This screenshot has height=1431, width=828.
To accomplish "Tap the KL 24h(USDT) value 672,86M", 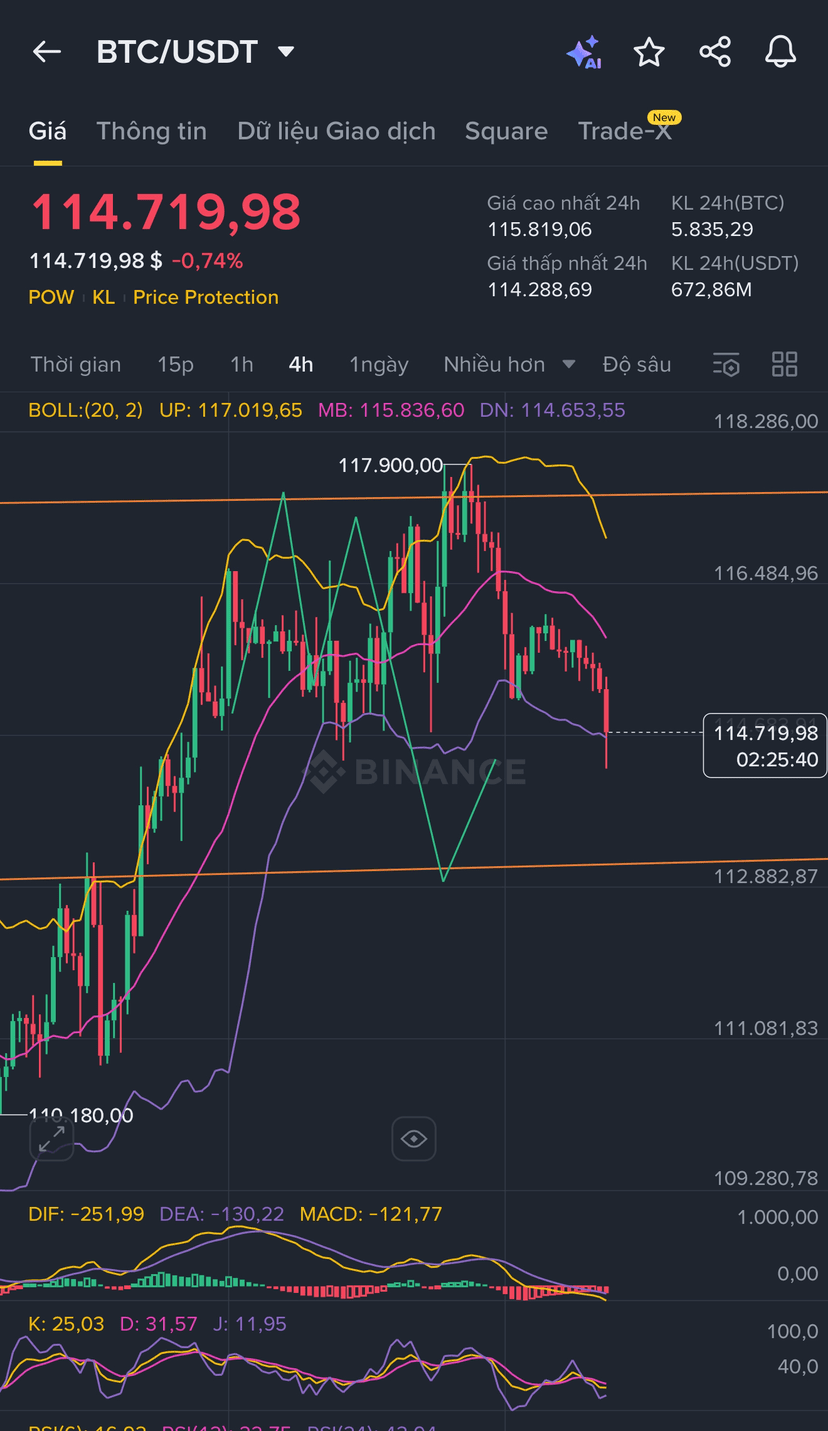I will tap(711, 290).
